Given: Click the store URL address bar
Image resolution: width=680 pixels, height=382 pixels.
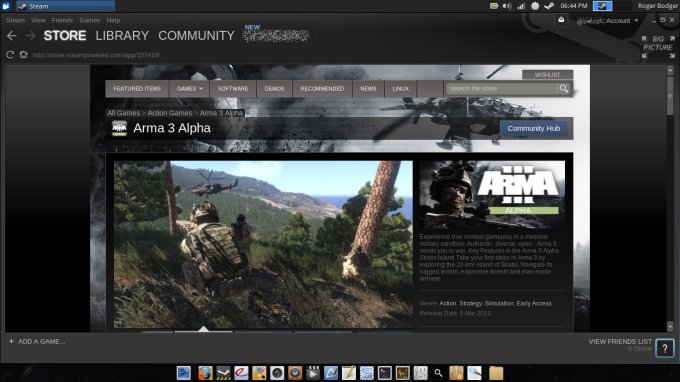Looking at the screenshot, I should coord(96,55).
